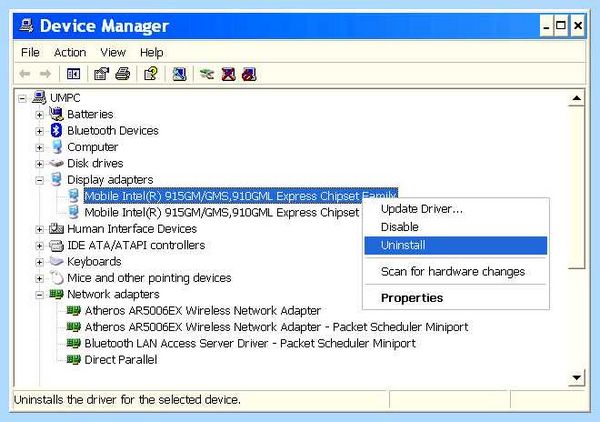Viewport: 600px width, 422px height.
Task: Expand the Keyboards node
Action: coord(39,262)
